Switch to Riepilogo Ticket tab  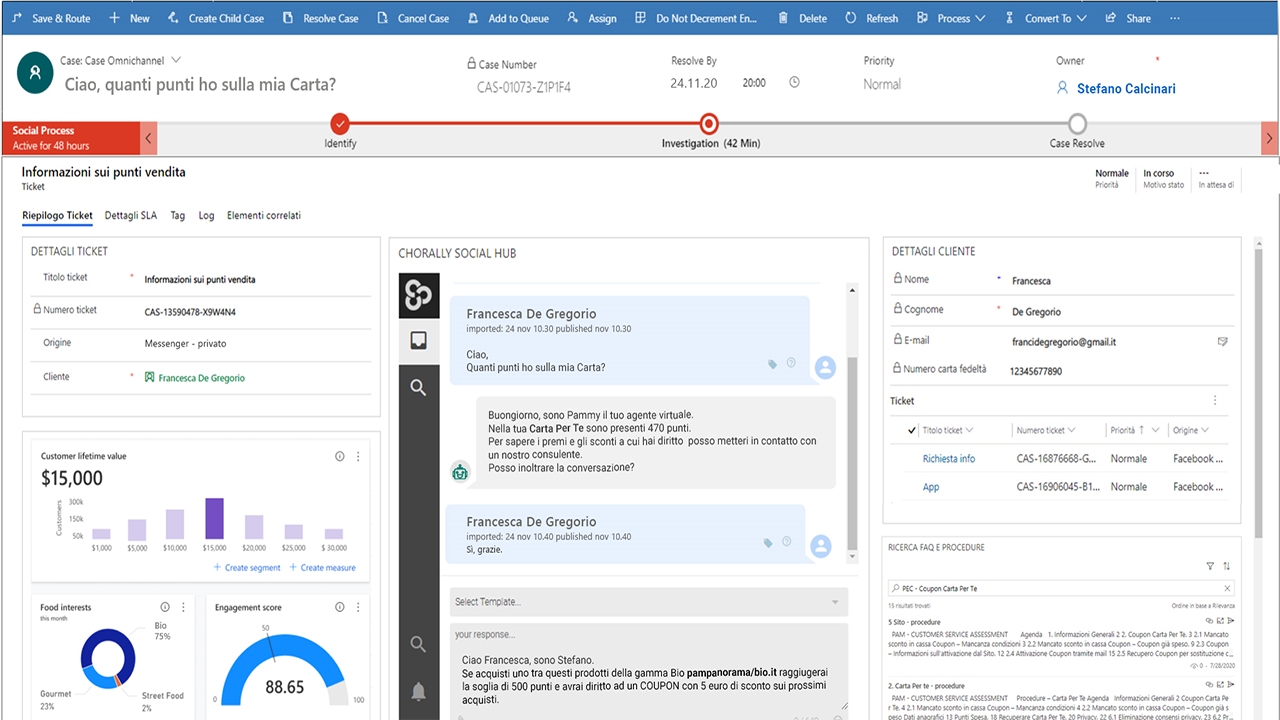click(57, 215)
